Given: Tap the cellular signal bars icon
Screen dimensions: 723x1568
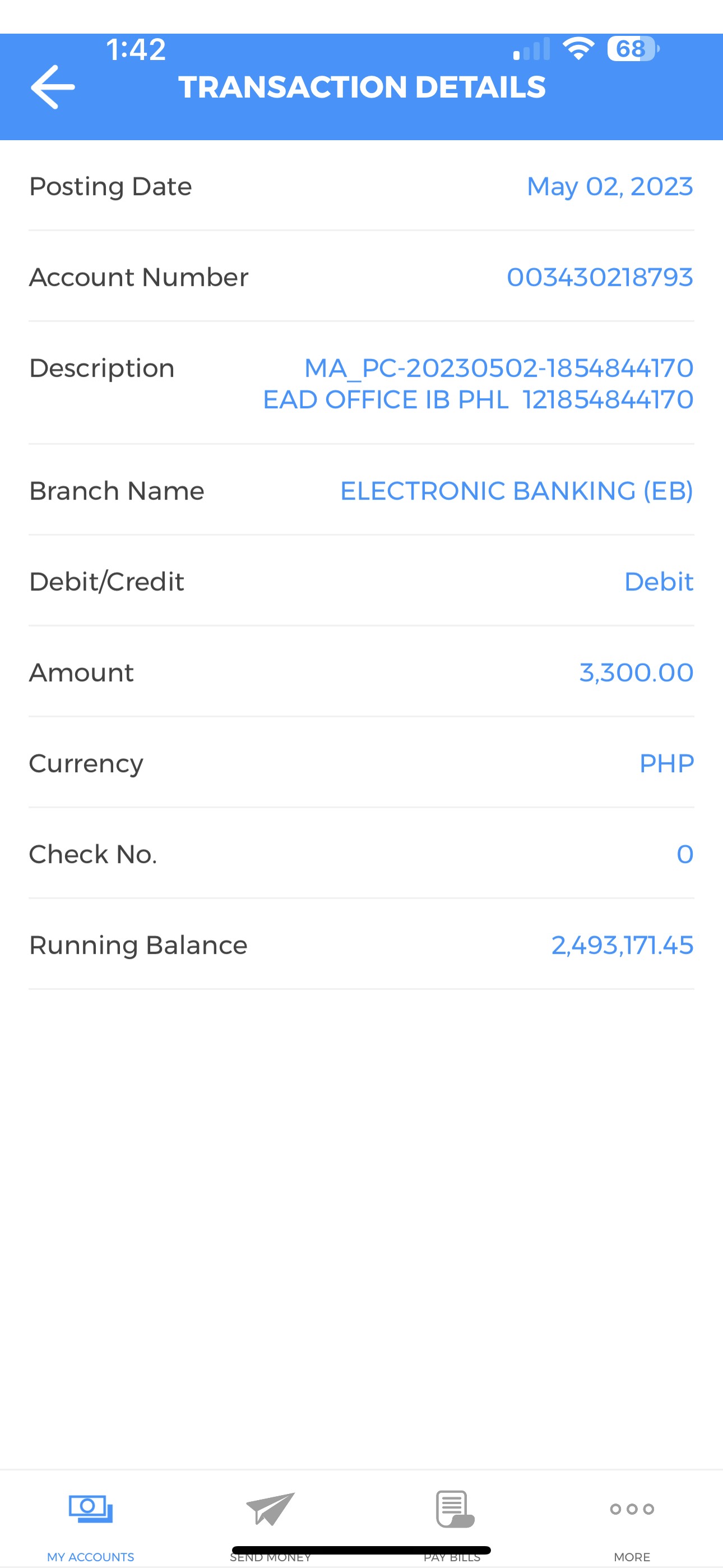Looking at the screenshot, I should click(x=531, y=49).
